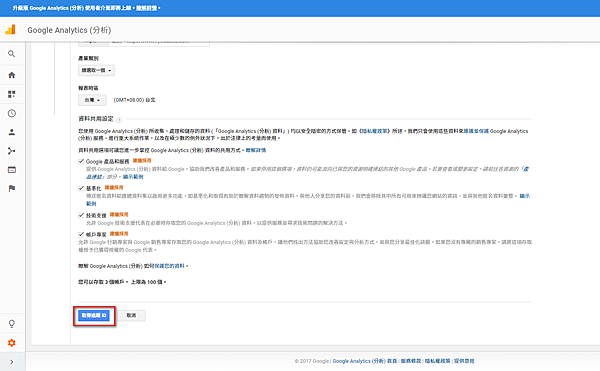This screenshot has height=371, width=600.
Task: Click help icon beside 資料共用設定 heading
Action: (119, 120)
